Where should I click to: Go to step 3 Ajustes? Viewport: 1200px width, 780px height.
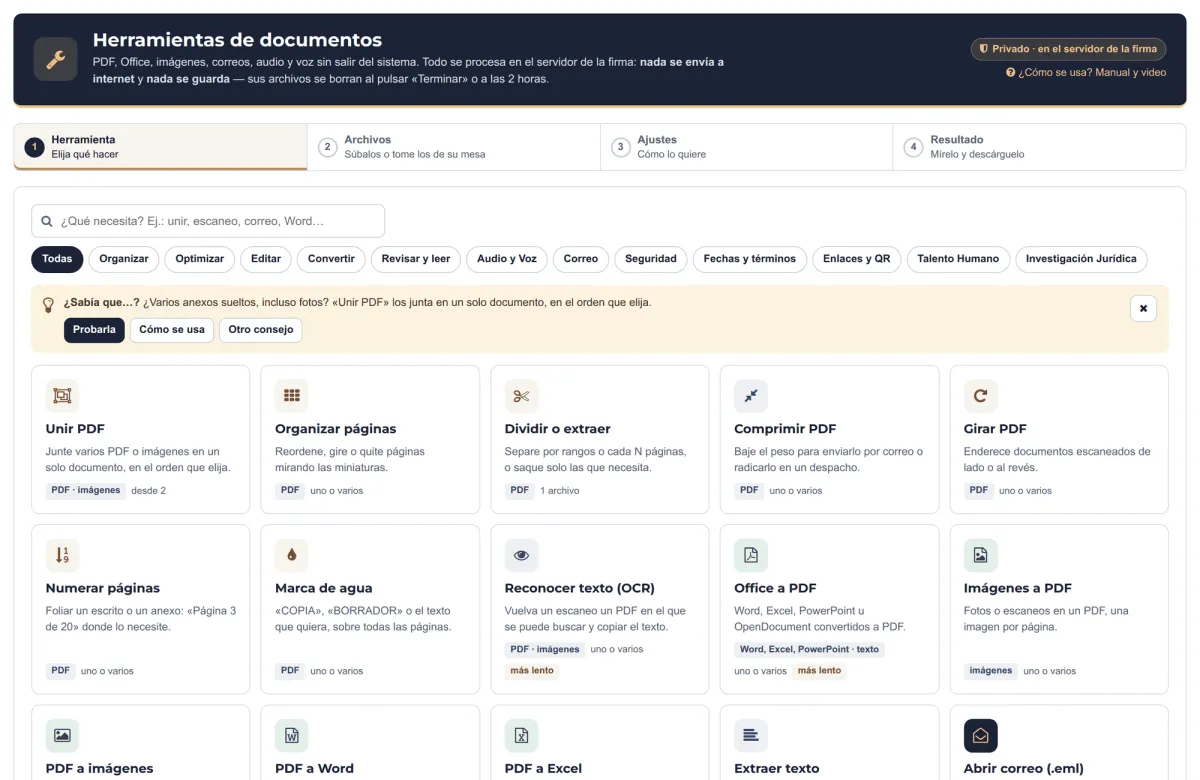(x=746, y=147)
